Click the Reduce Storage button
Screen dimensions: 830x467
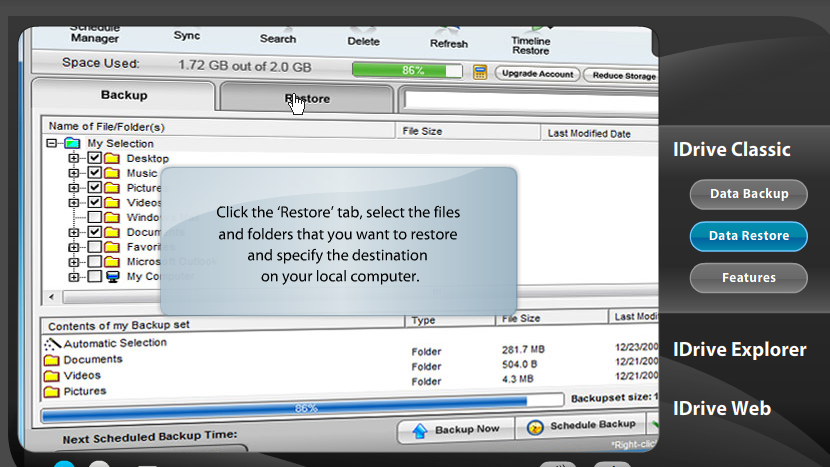[621, 76]
